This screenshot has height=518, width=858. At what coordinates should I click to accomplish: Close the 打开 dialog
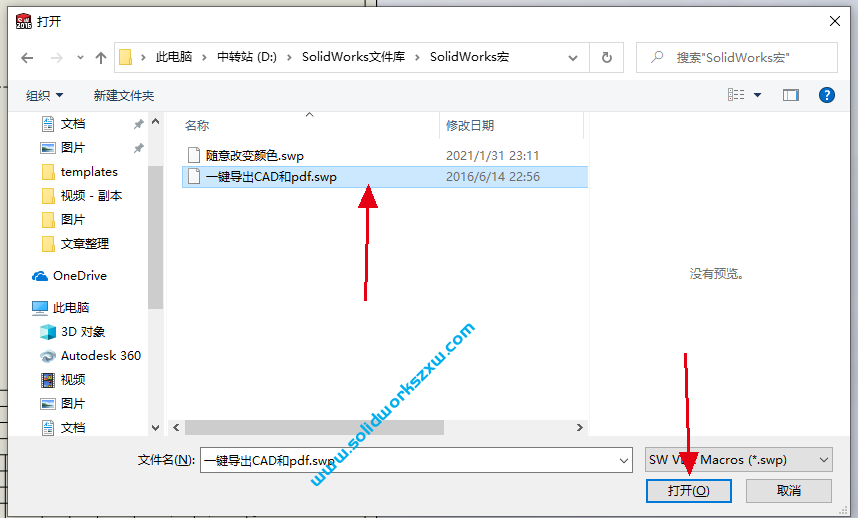point(834,21)
